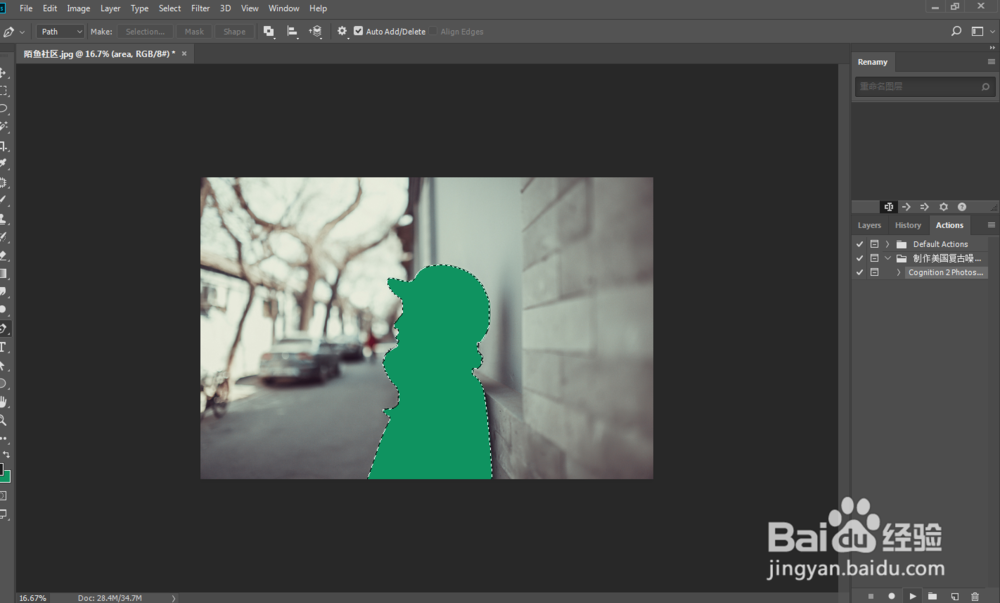This screenshot has width=1000, height=603.
Task: Toggle Quick Mask mode
Action: click(x=3, y=495)
